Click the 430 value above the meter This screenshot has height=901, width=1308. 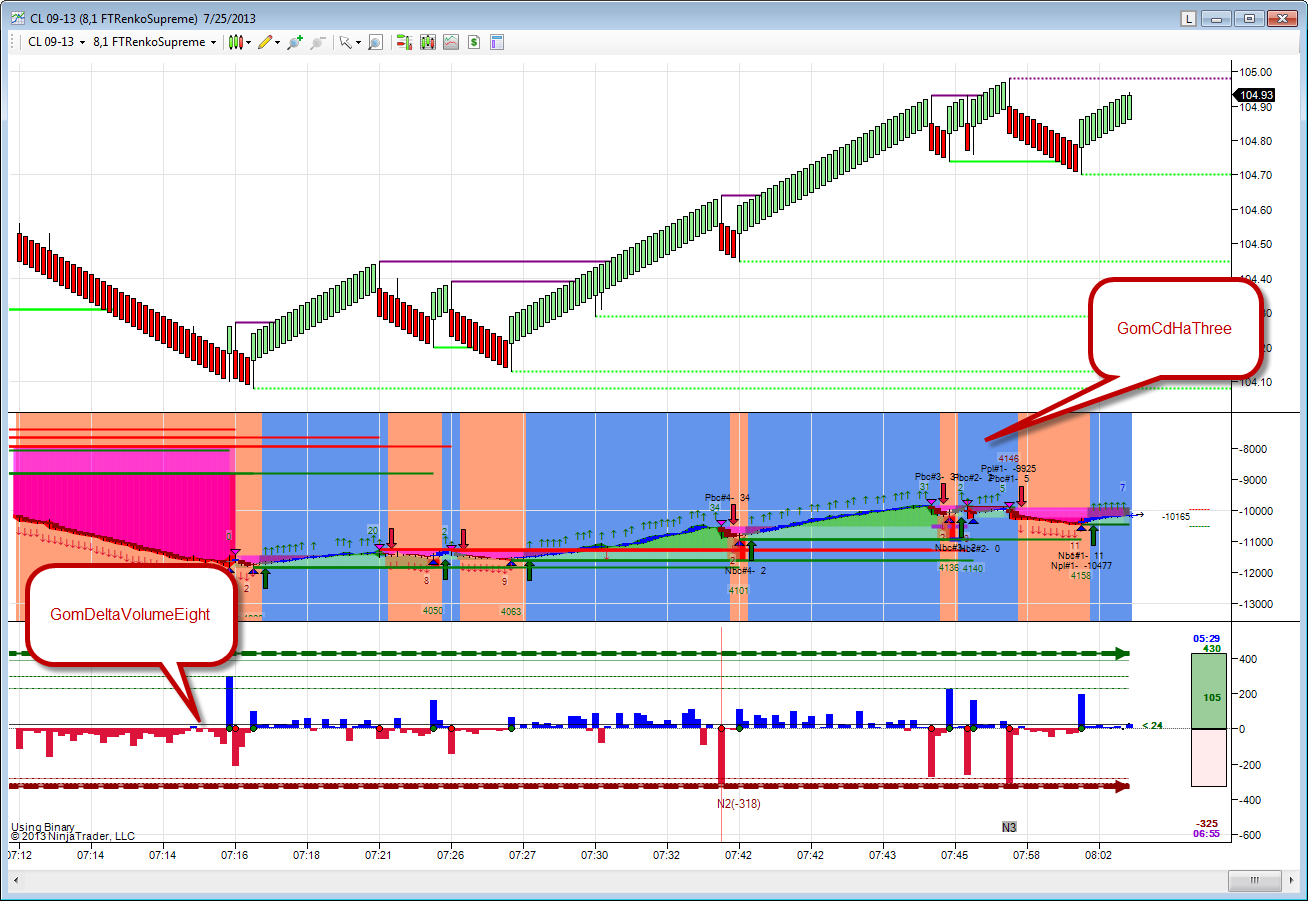(1212, 648)
